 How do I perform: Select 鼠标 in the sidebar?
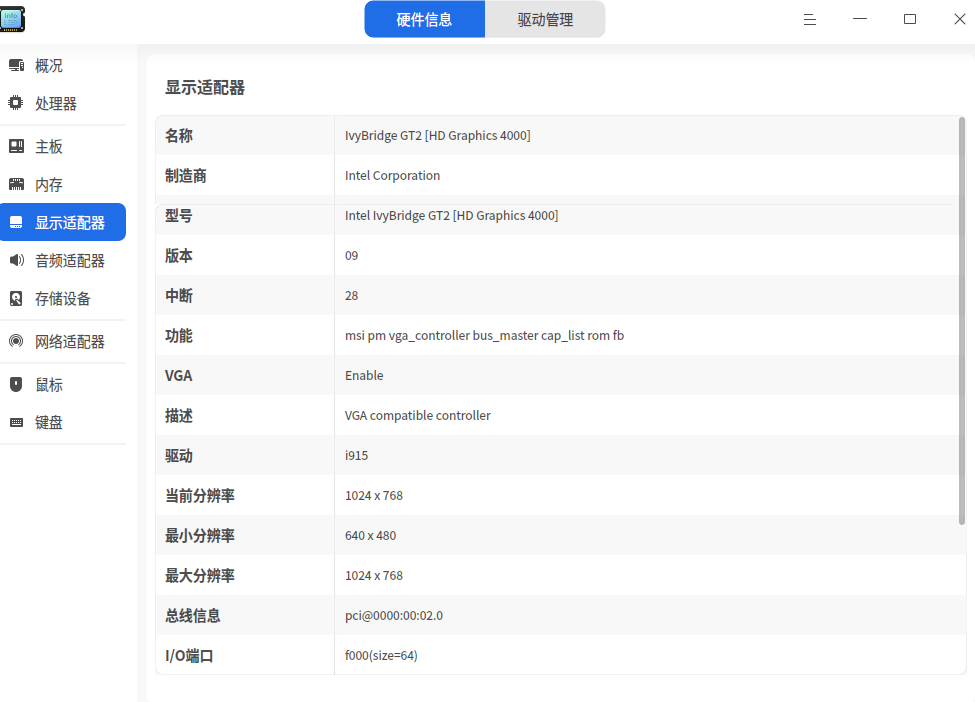63,385
